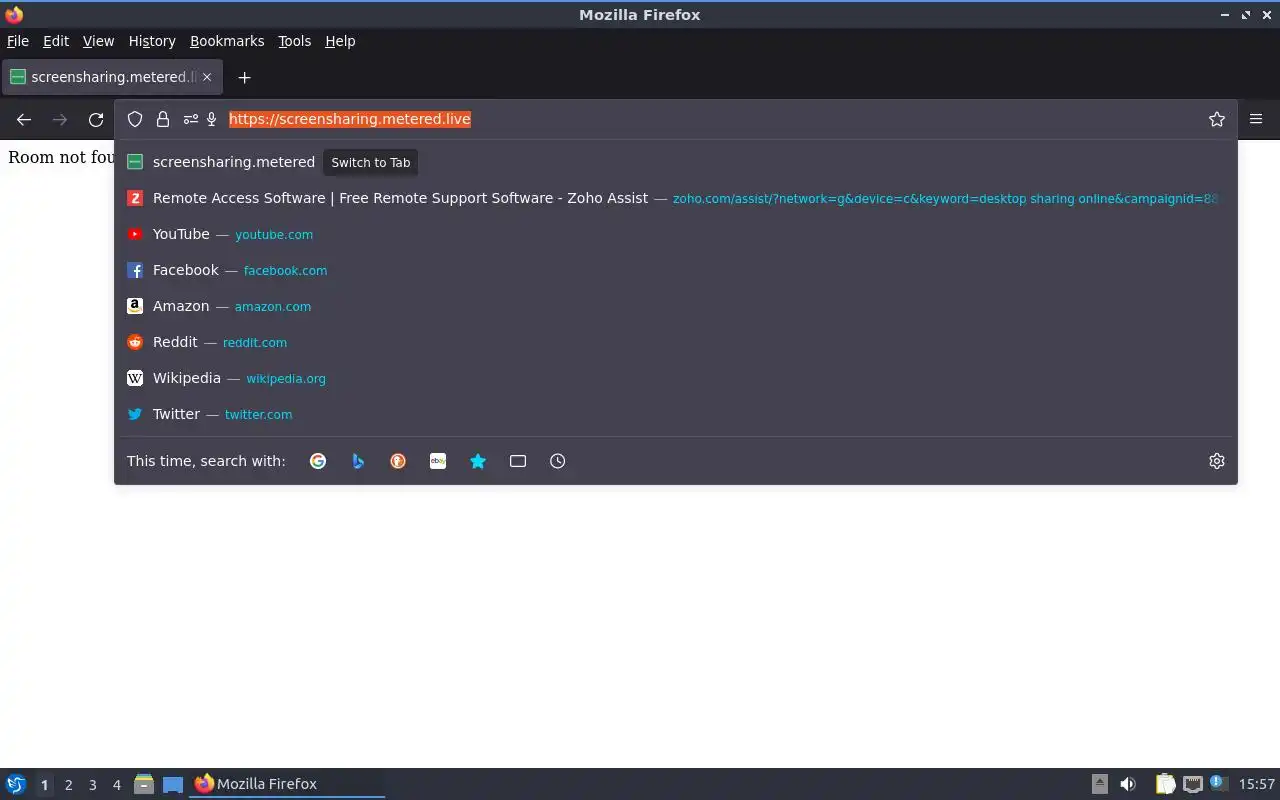
Task: Reload the current page
Action: click(x=96, y=119)
